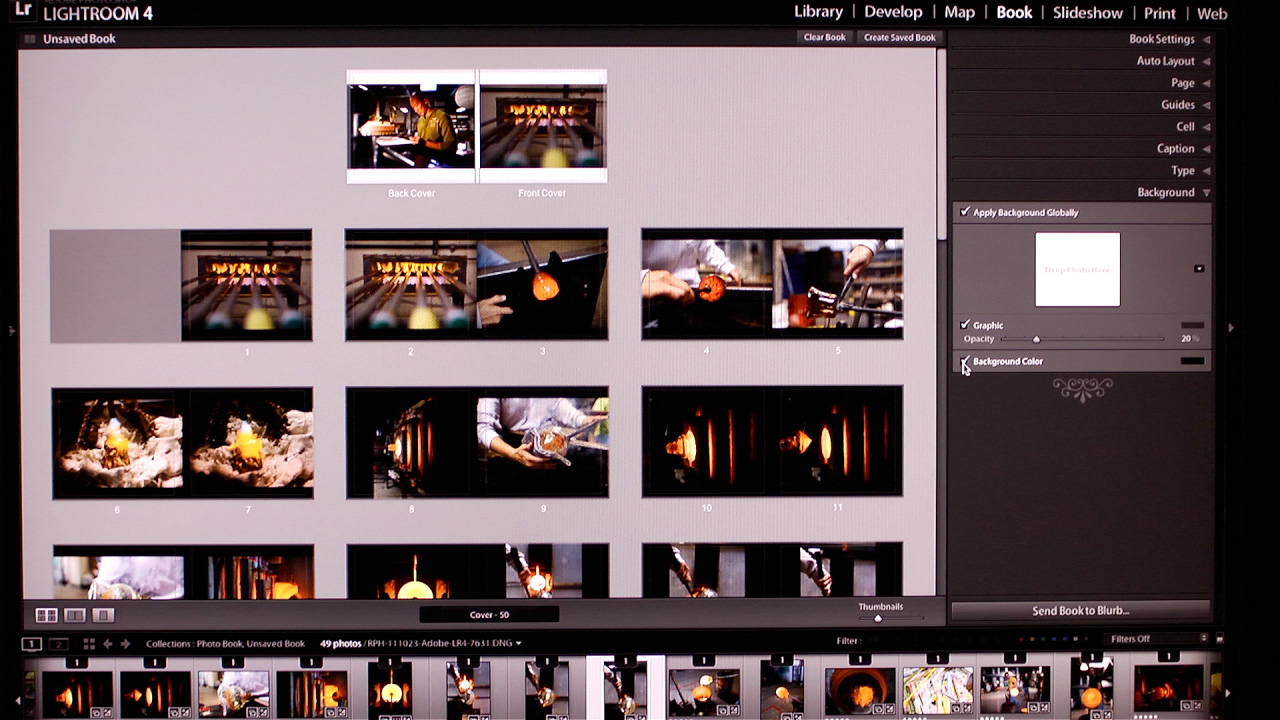
Task: Click the Create Saved Book button
Action: click(898, 37)
